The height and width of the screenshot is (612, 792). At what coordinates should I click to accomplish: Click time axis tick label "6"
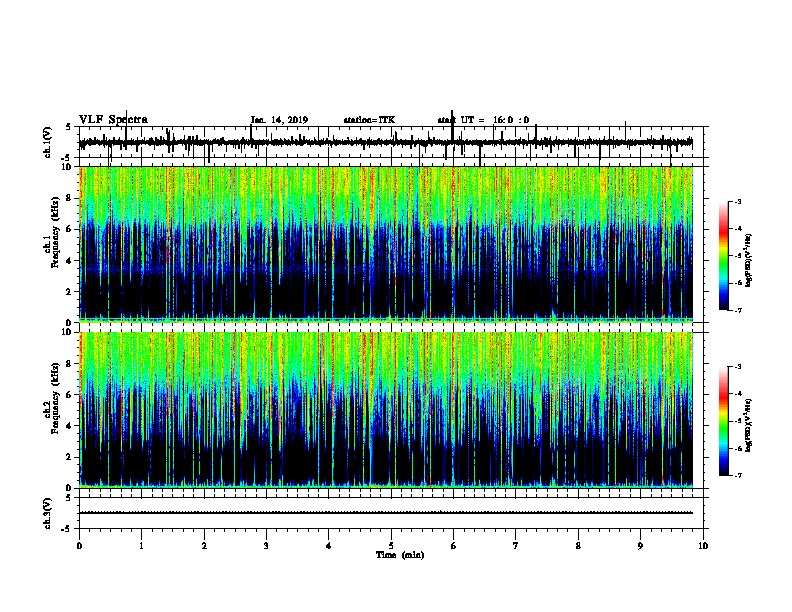pos(453,546)
